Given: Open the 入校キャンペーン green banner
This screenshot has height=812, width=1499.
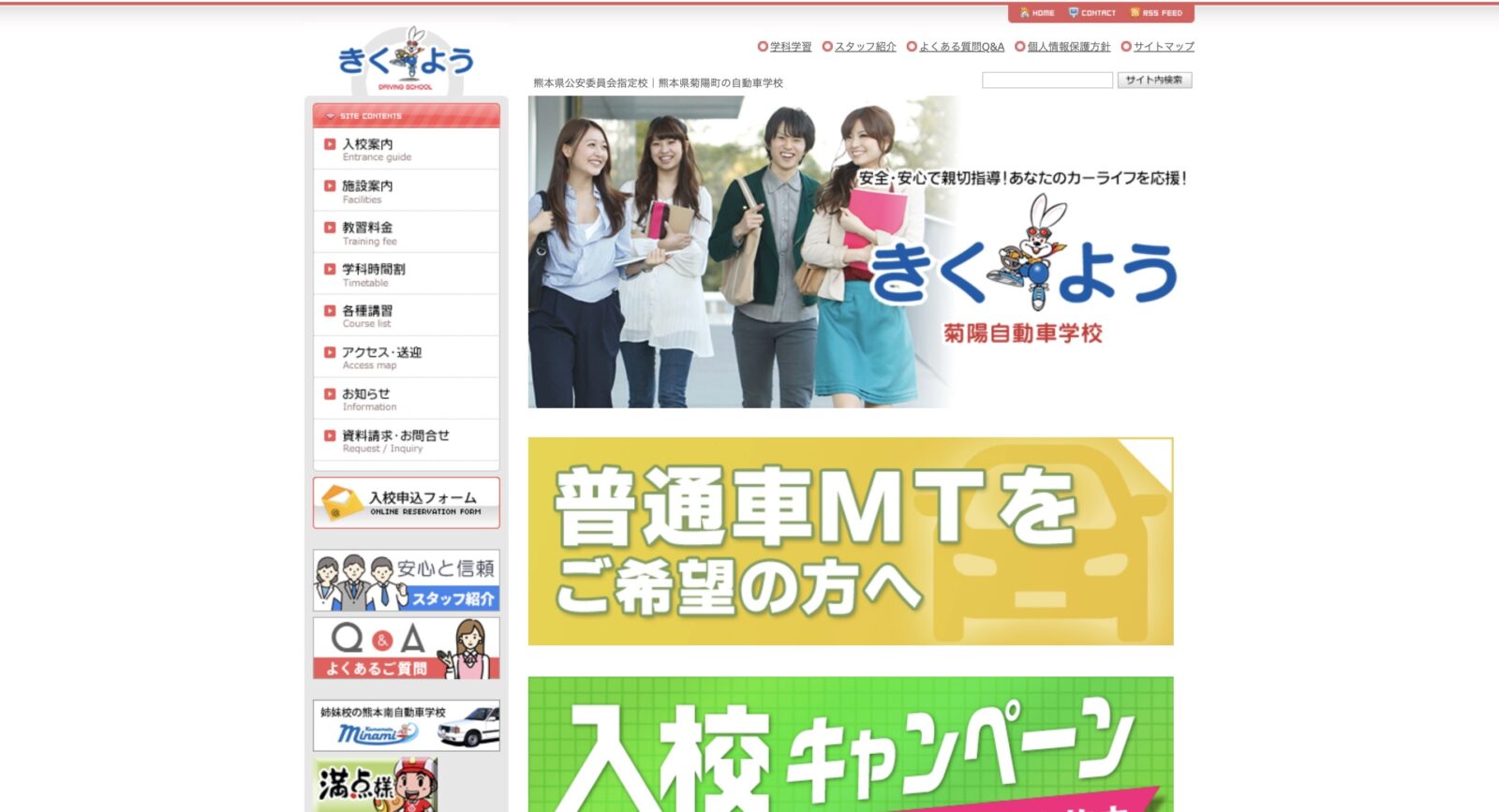Looking at the screenshot, I should pos(851,745).
